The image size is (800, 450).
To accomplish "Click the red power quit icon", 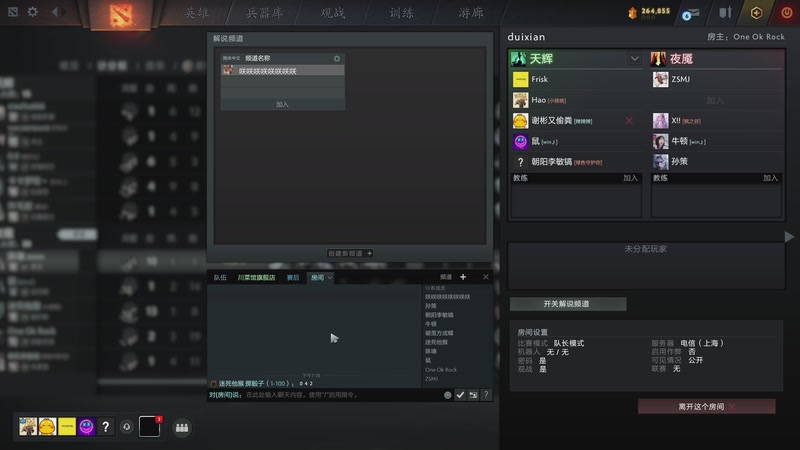I will pyautogui.click(x=787, y=13).
